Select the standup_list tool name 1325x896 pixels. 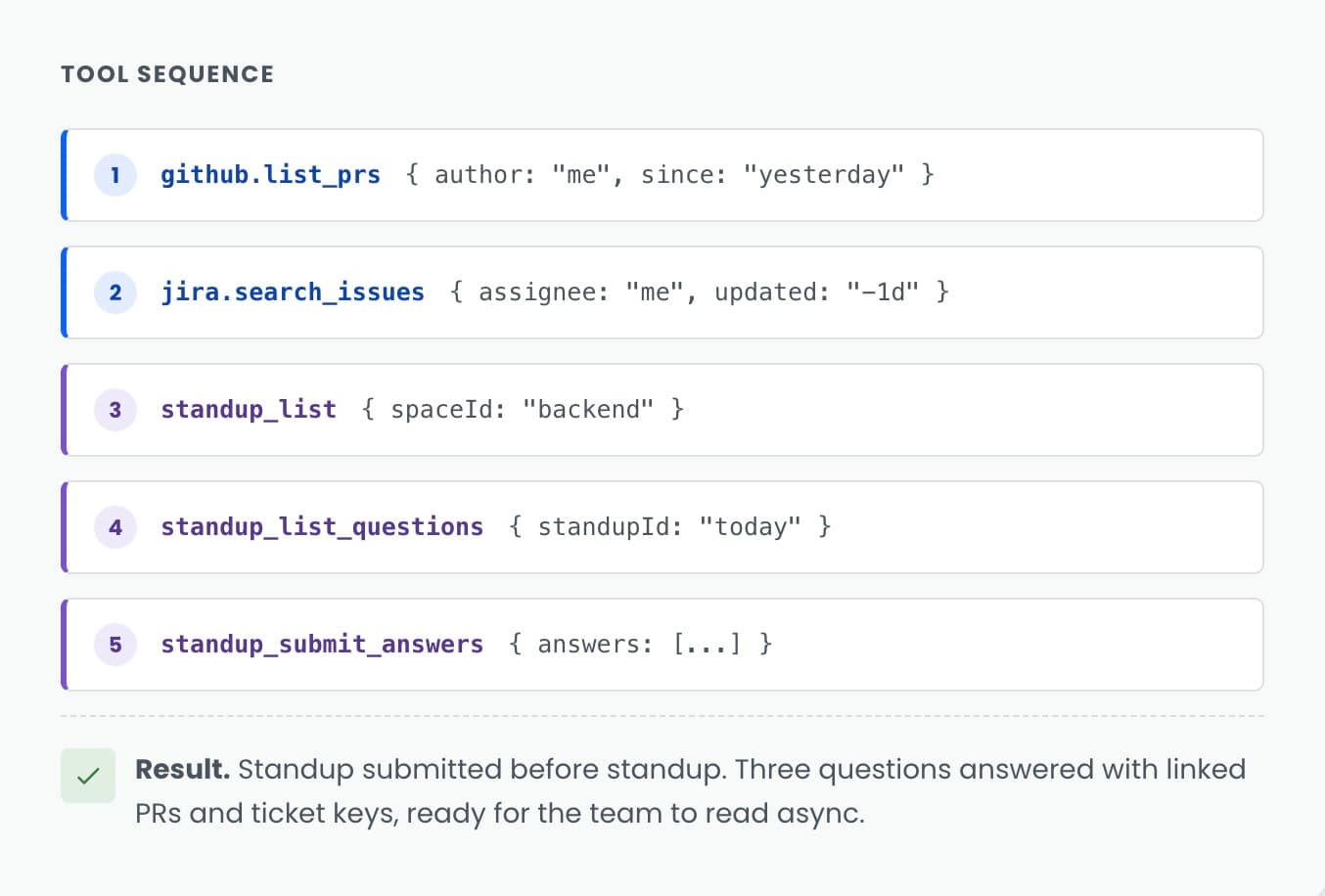coord(249,410)
